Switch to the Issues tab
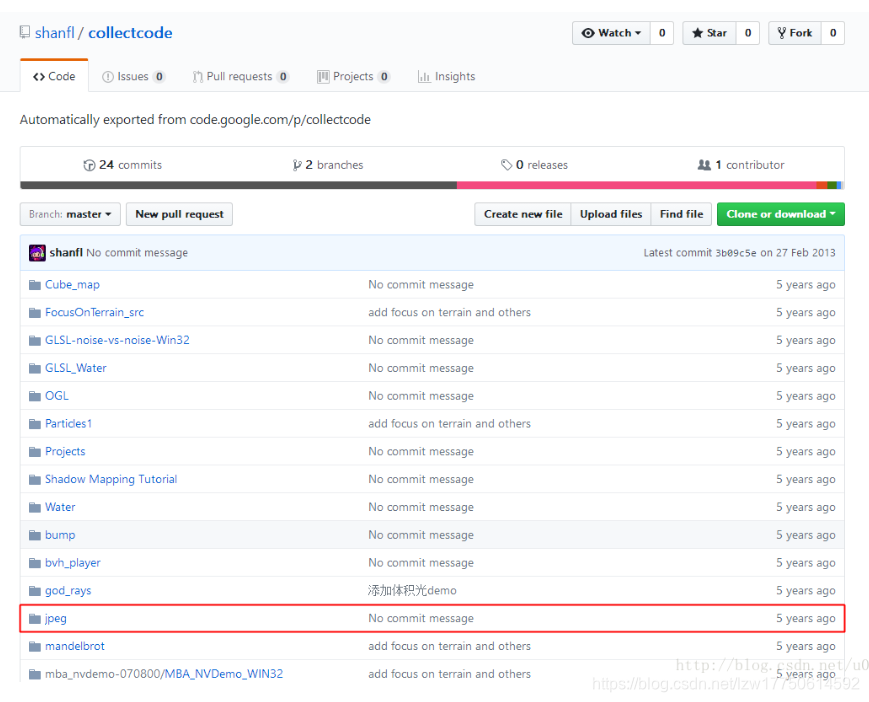This screenshot has height=702, width=869. (134, 76)
